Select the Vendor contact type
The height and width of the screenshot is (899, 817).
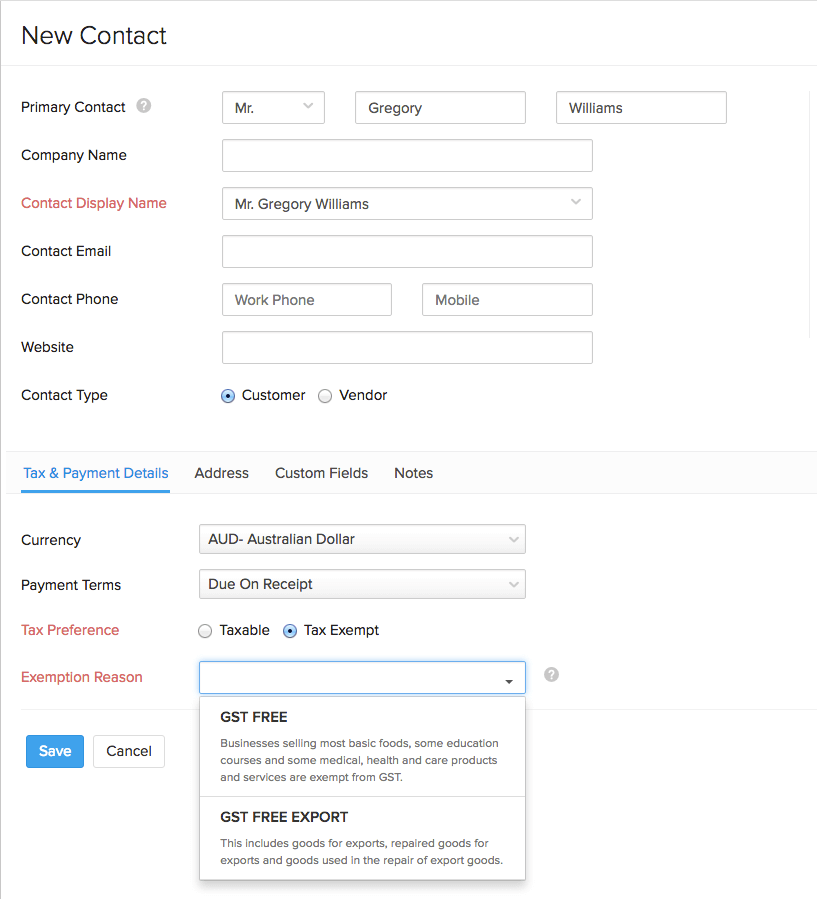pos(324,395)
